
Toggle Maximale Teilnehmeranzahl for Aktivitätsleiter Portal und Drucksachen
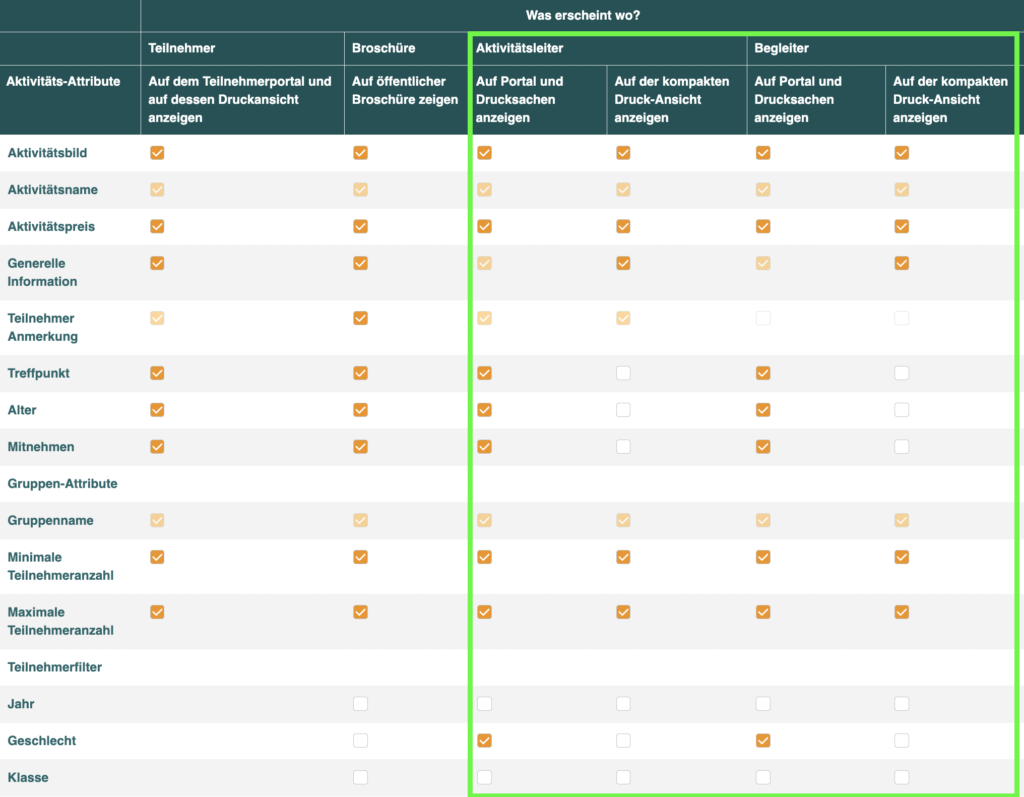(485, 612)
